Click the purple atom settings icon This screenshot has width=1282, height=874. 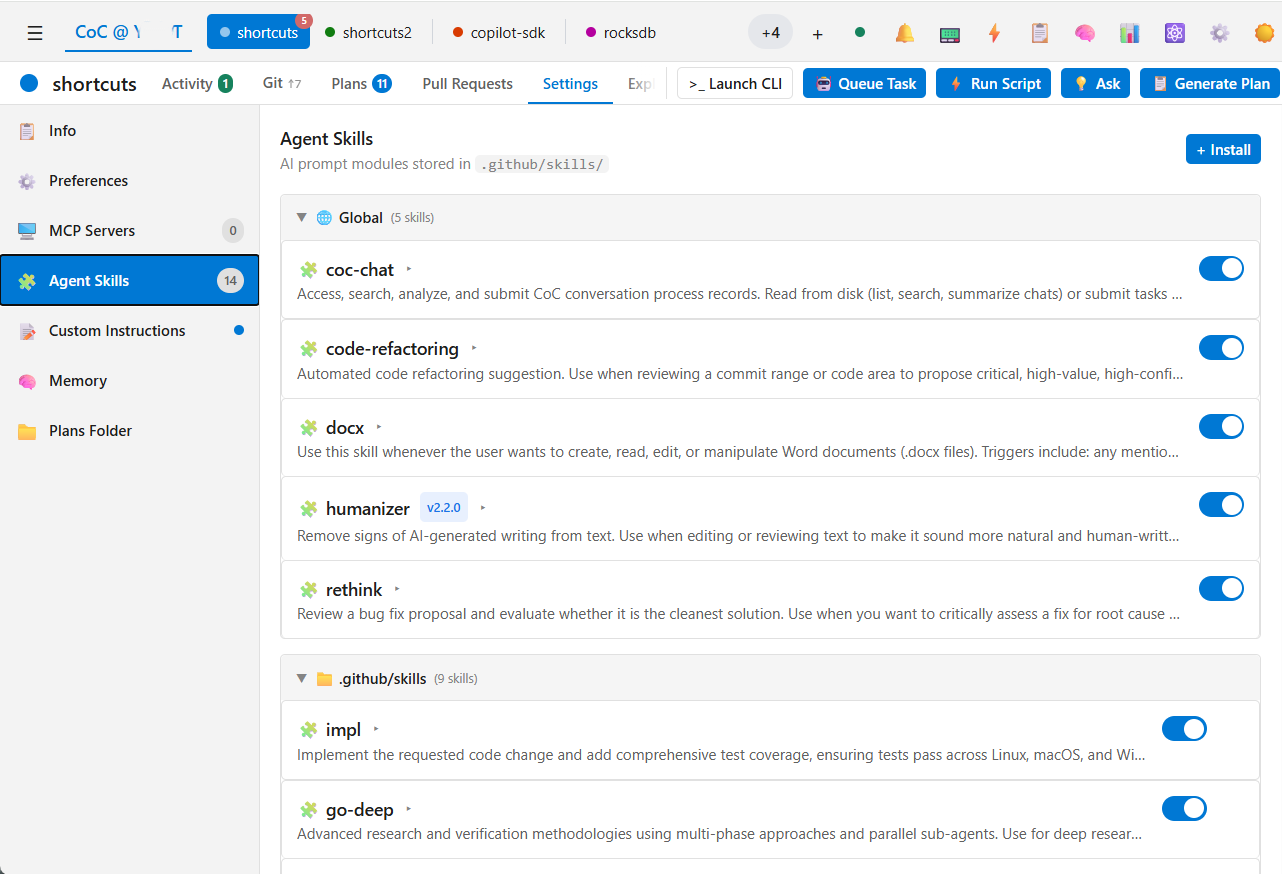tap(1174, 33)
